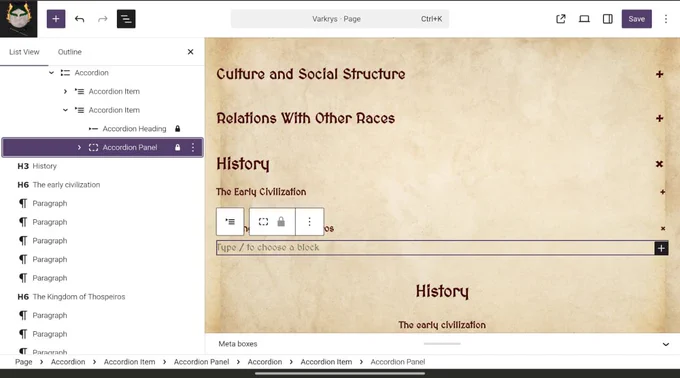Open the device preview icon
This screenshot has width=680, height=378.
[x=584, y=19]
